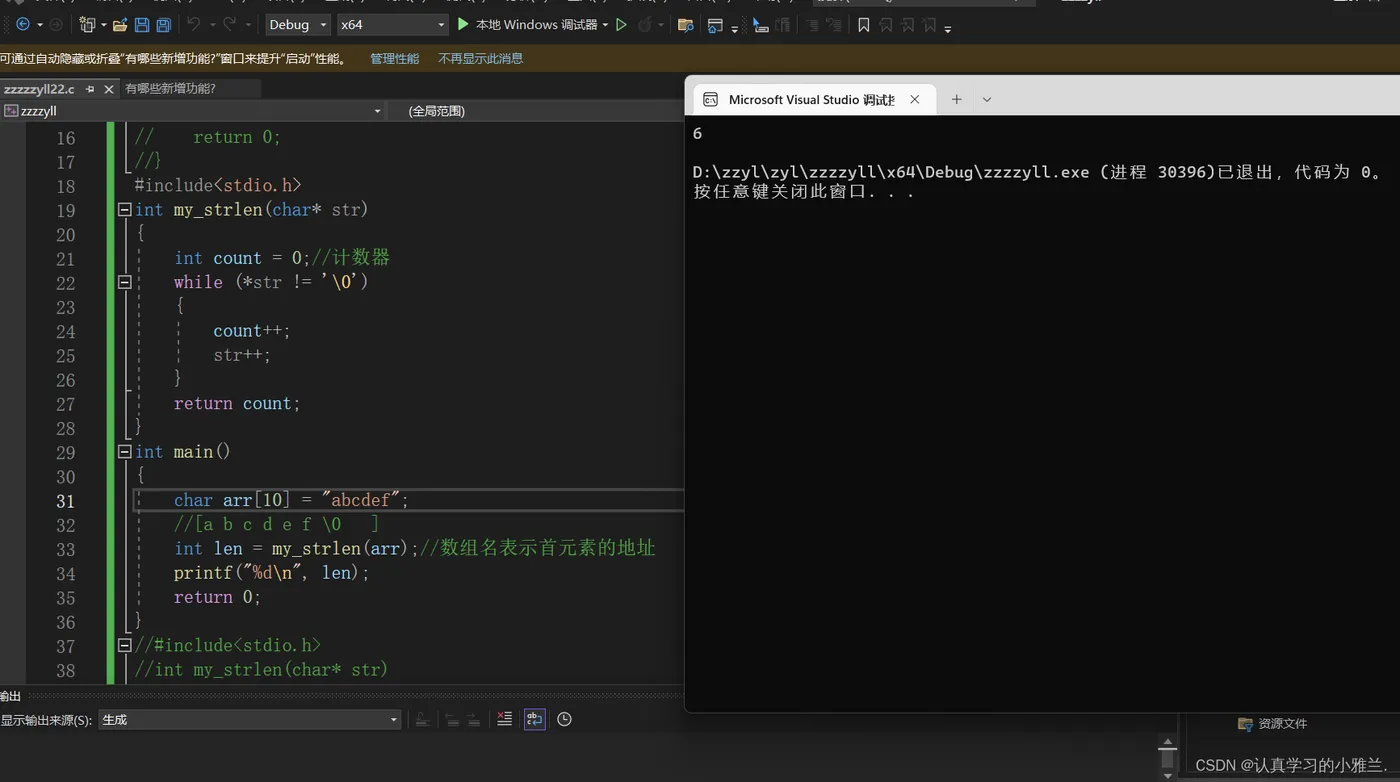Start debugging with the green play icon
Image resolution: width=1400 pixels, height=782 pixels.
(463, 24)
